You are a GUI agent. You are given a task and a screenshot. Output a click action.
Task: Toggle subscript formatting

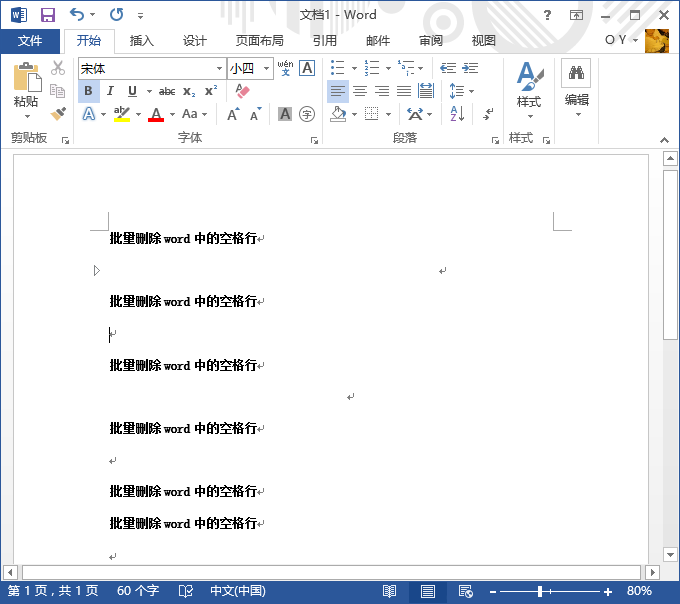coord(189,91)
